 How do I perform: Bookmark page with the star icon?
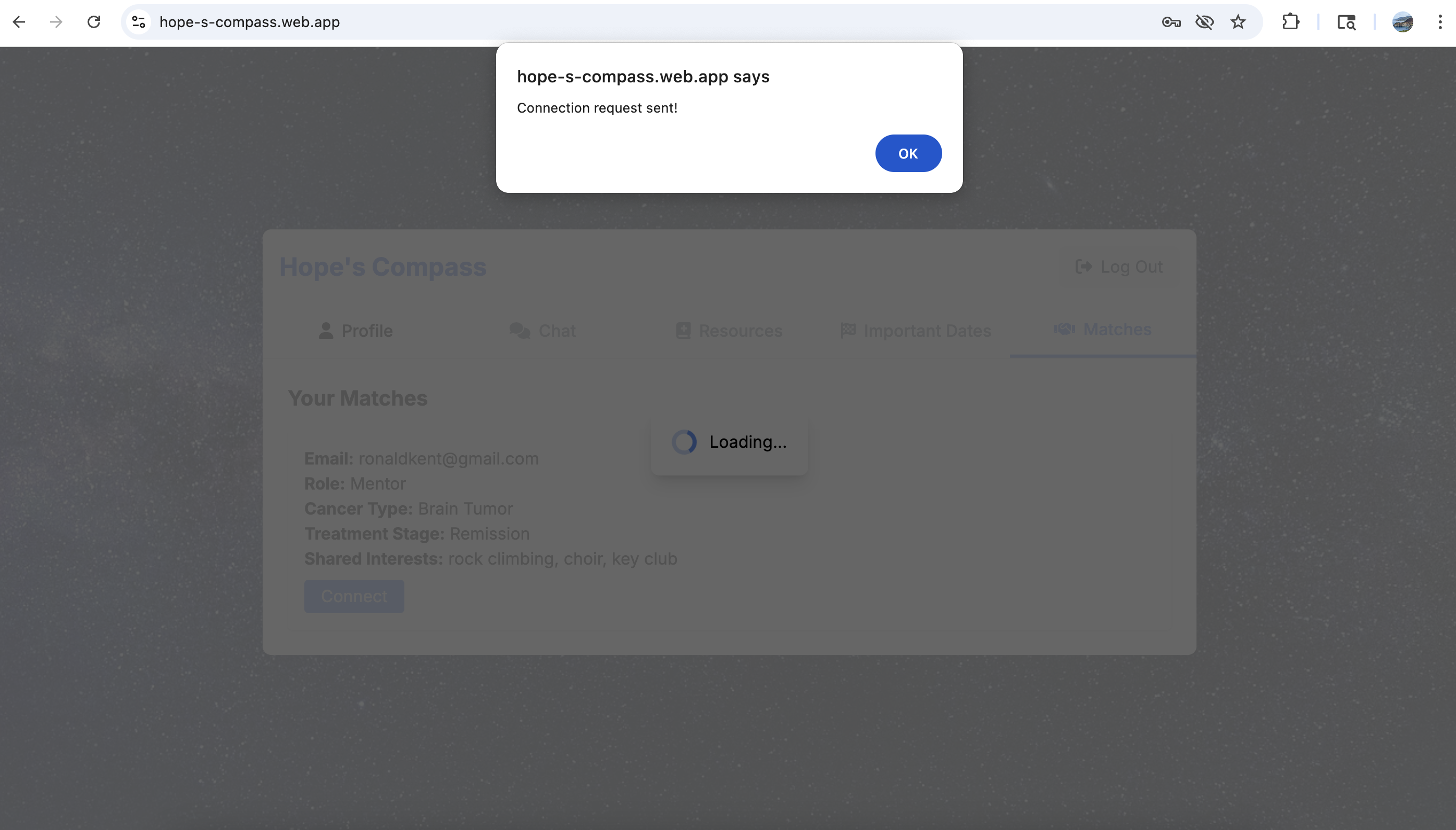(x=1238, y=22)
